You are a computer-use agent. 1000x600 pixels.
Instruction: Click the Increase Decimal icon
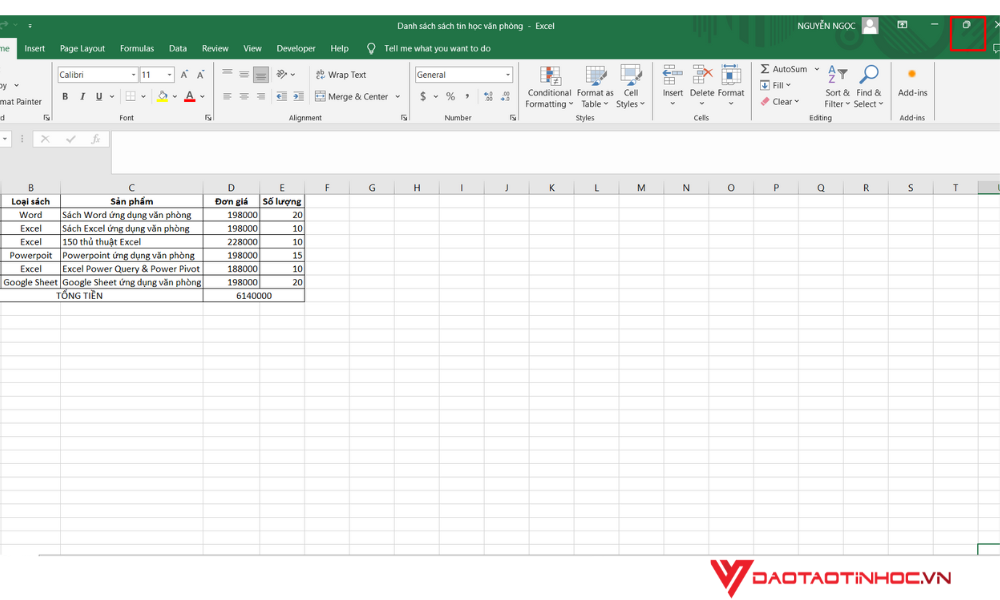[489, 96]
